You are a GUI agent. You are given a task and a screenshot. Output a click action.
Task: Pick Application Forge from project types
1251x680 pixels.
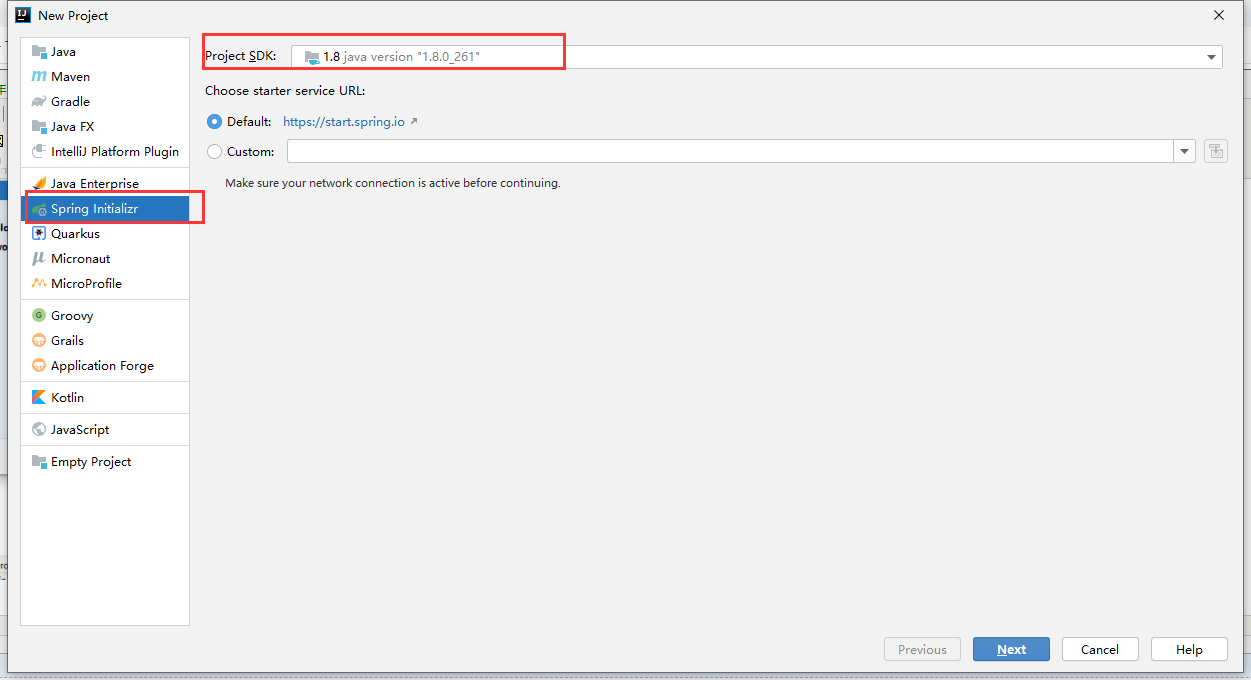point(105,366)
